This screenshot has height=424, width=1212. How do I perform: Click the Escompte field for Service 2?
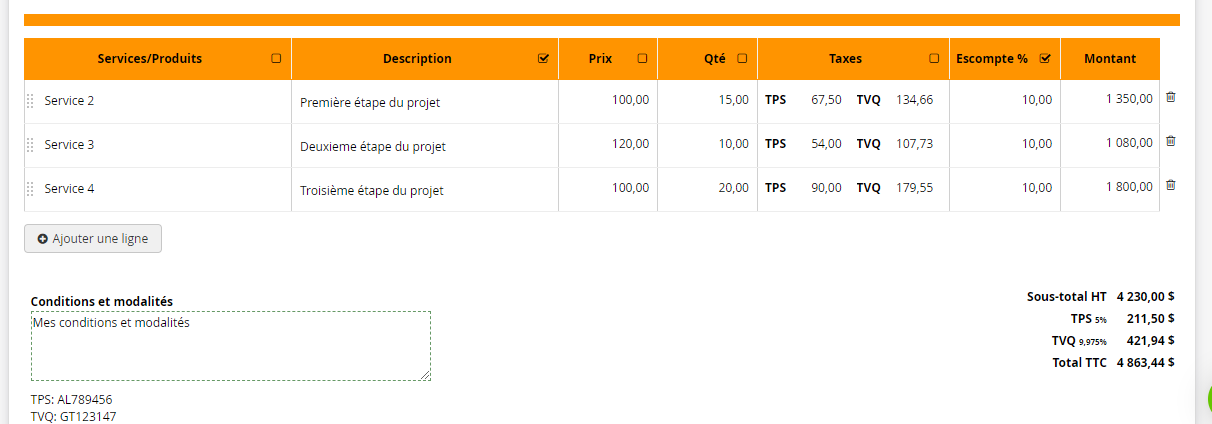(x=1006, y=100)
